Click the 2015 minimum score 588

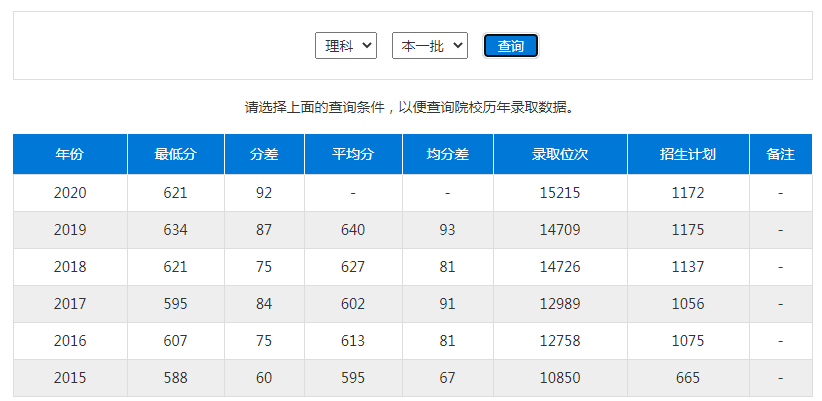click(176, 378)
